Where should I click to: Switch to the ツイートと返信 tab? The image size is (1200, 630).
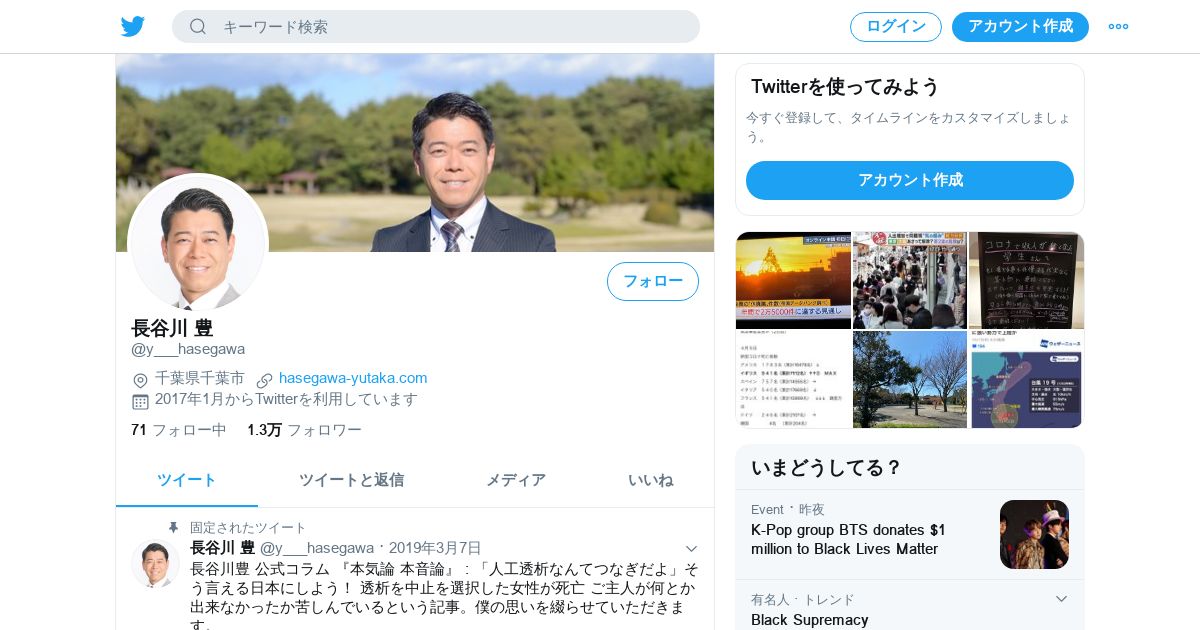pos(352,480)
